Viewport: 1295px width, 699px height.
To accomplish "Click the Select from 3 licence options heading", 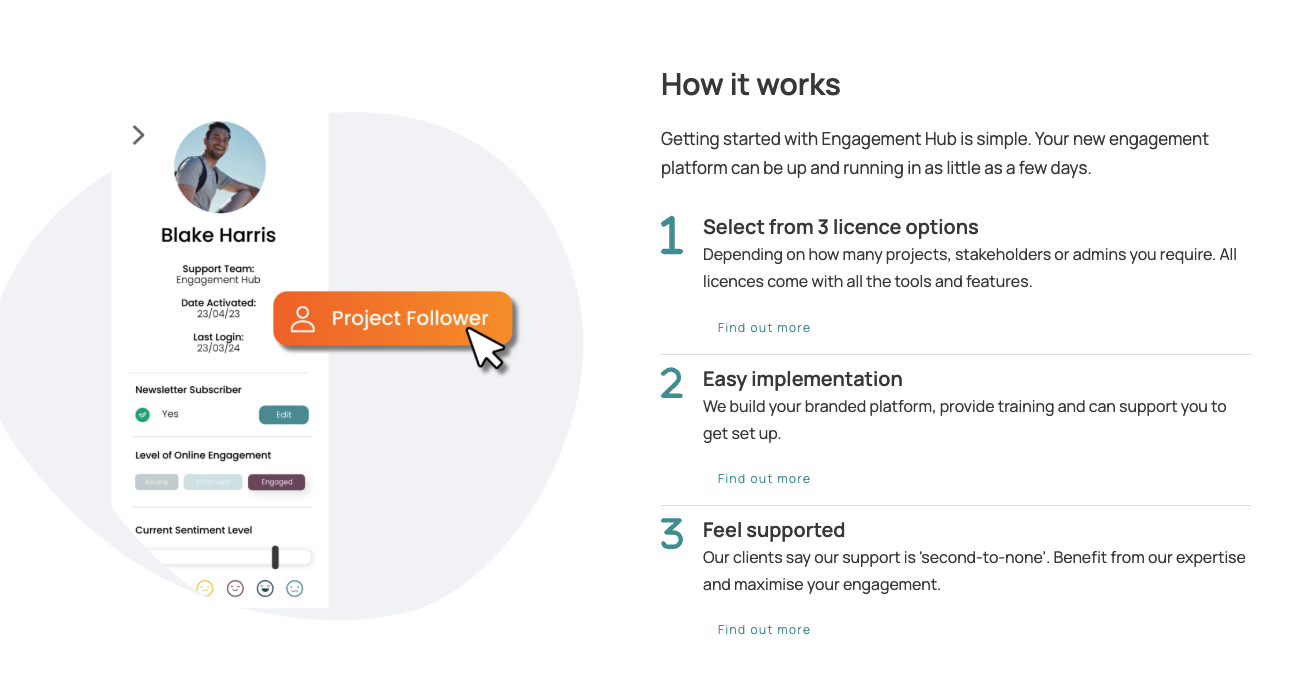I will [840, 227].
